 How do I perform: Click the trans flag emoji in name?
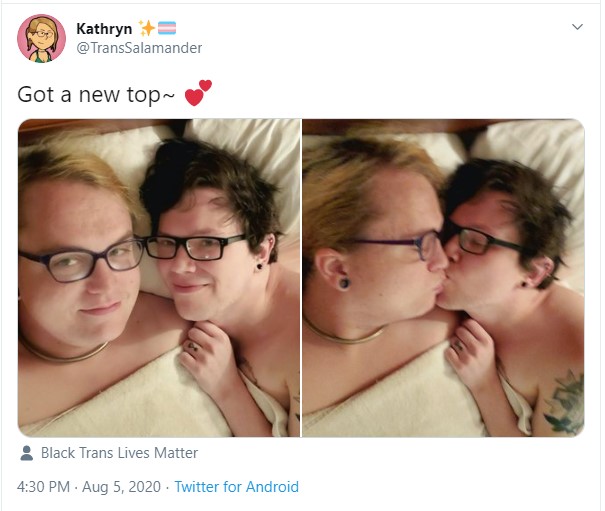coord(167,28)
